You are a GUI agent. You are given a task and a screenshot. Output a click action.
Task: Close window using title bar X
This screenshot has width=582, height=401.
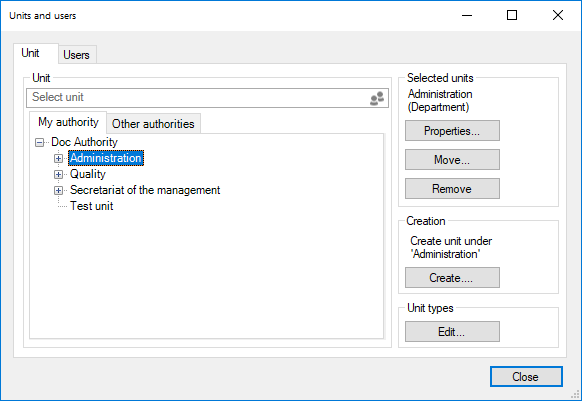pyautogui.click(x=558, y=15)
